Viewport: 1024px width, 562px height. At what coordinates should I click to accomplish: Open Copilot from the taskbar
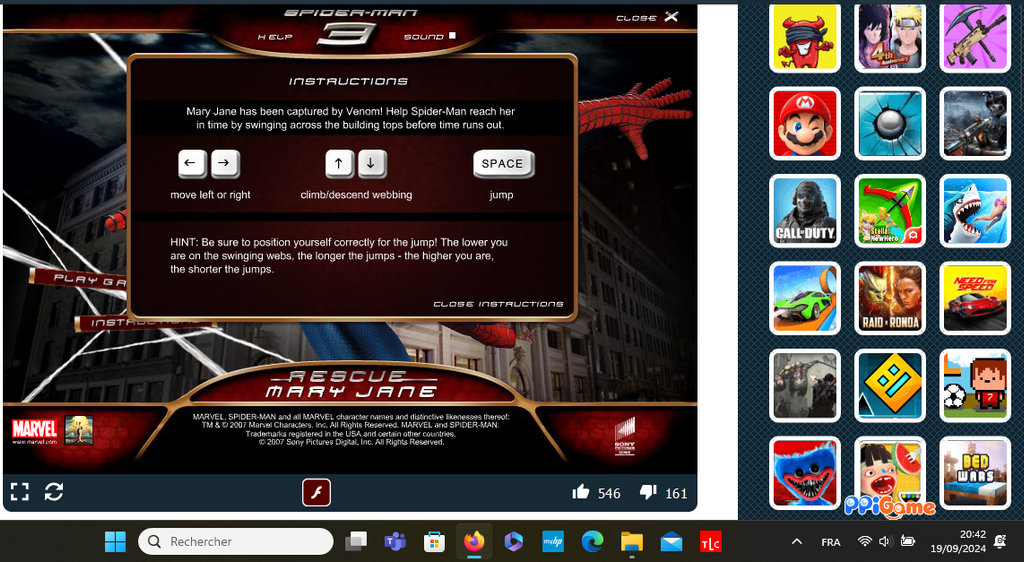(x=513, y=541)
